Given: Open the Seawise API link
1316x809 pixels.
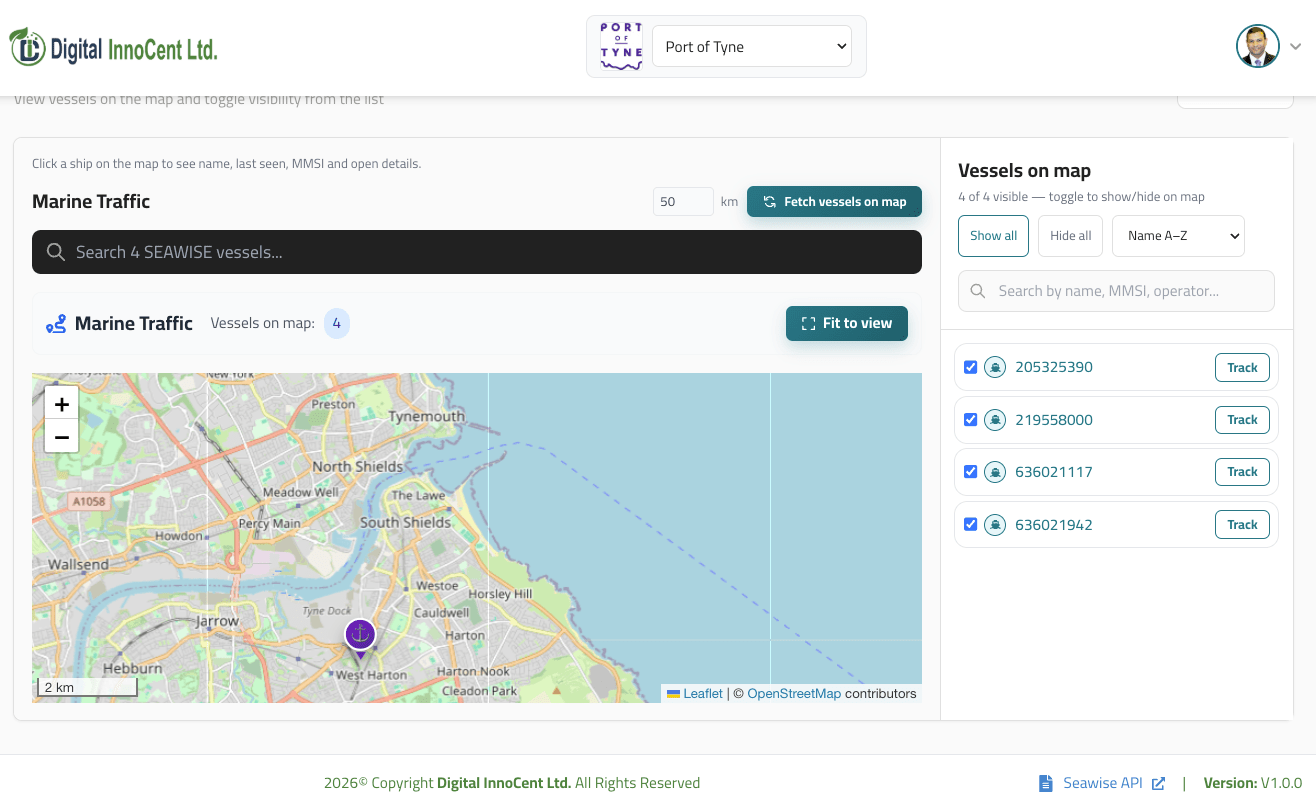Looking at the screenshot, I should pyautogui.click(x=1102, y=783).
